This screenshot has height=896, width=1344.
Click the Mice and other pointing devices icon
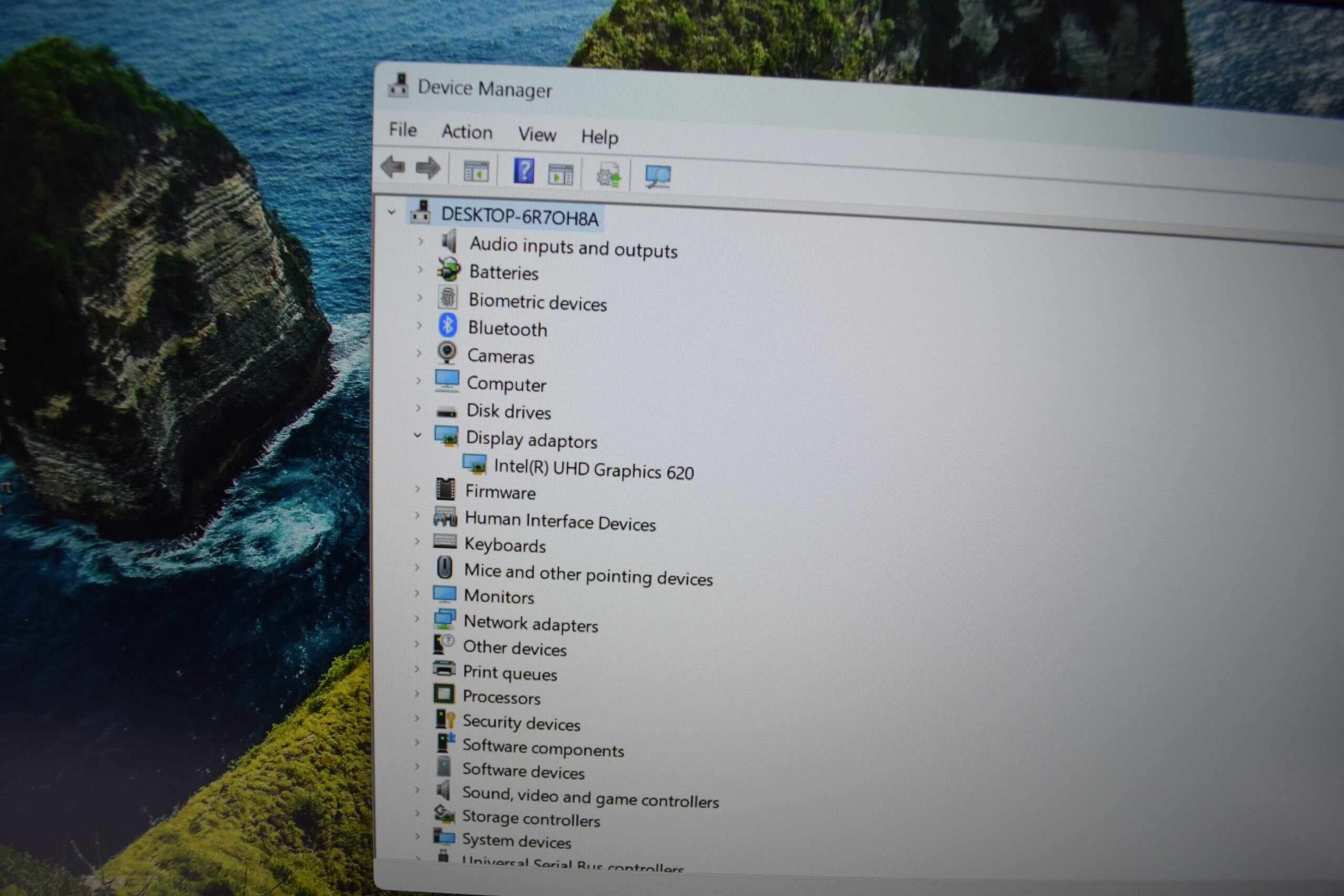point(445,568)
